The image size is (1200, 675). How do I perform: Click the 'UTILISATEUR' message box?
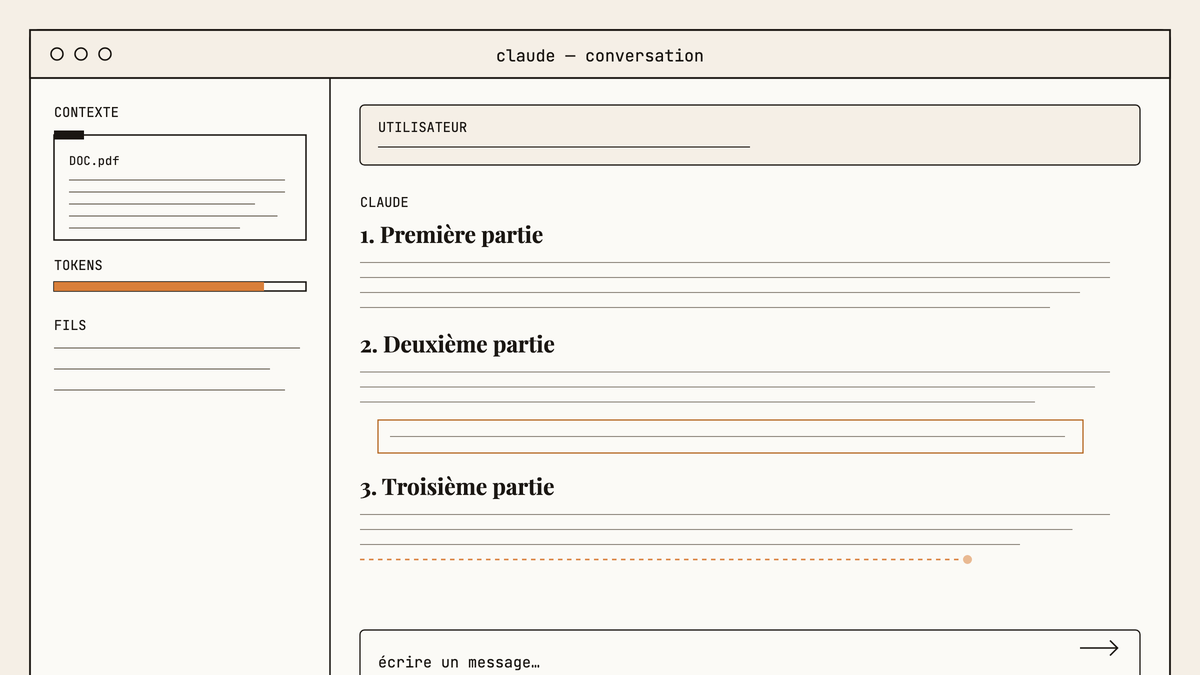click(749, 135)
